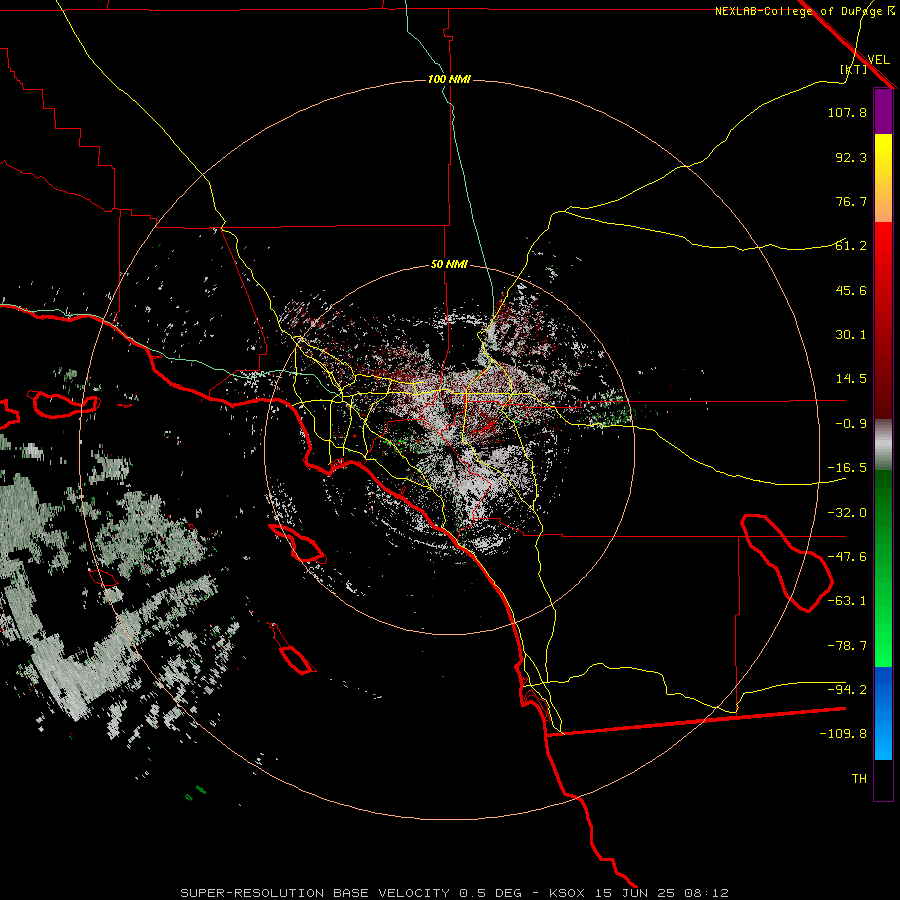Select the 45.6 velocity scale value
The height and width of the screenshot is (900, 900).
point(851,290)
